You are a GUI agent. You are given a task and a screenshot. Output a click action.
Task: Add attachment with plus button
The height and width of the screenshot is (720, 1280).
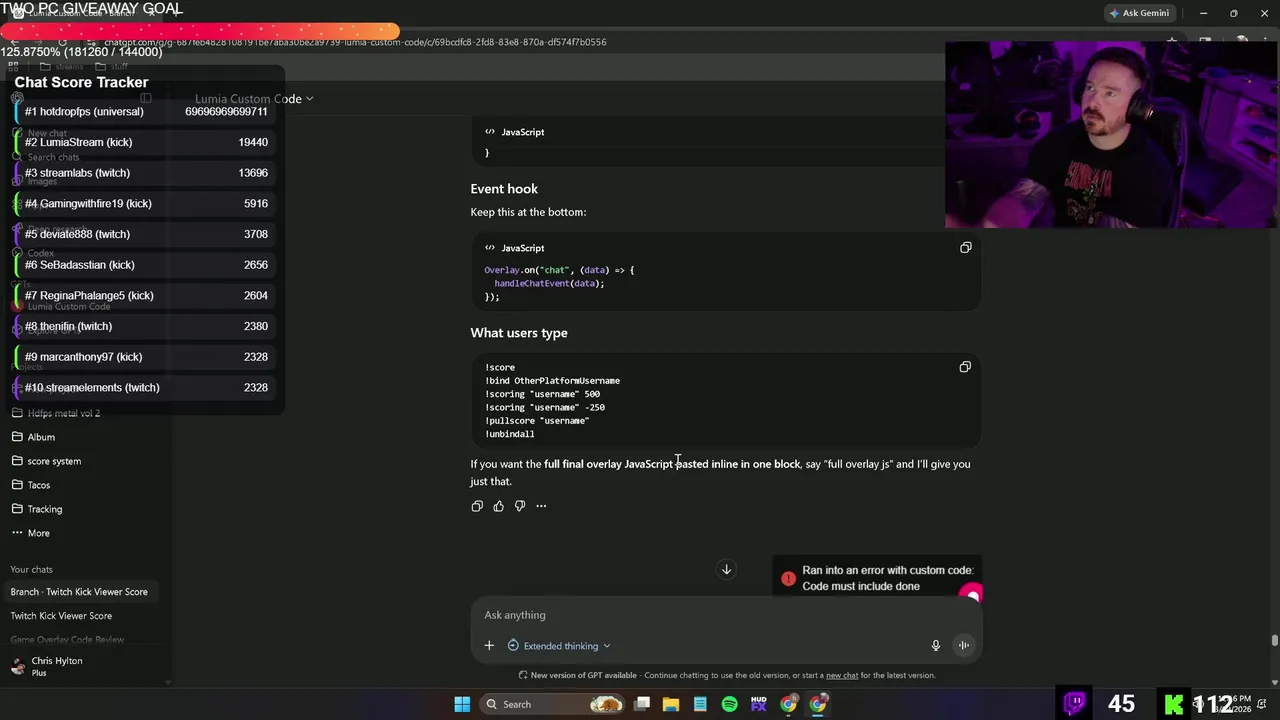tap(489, 646)
